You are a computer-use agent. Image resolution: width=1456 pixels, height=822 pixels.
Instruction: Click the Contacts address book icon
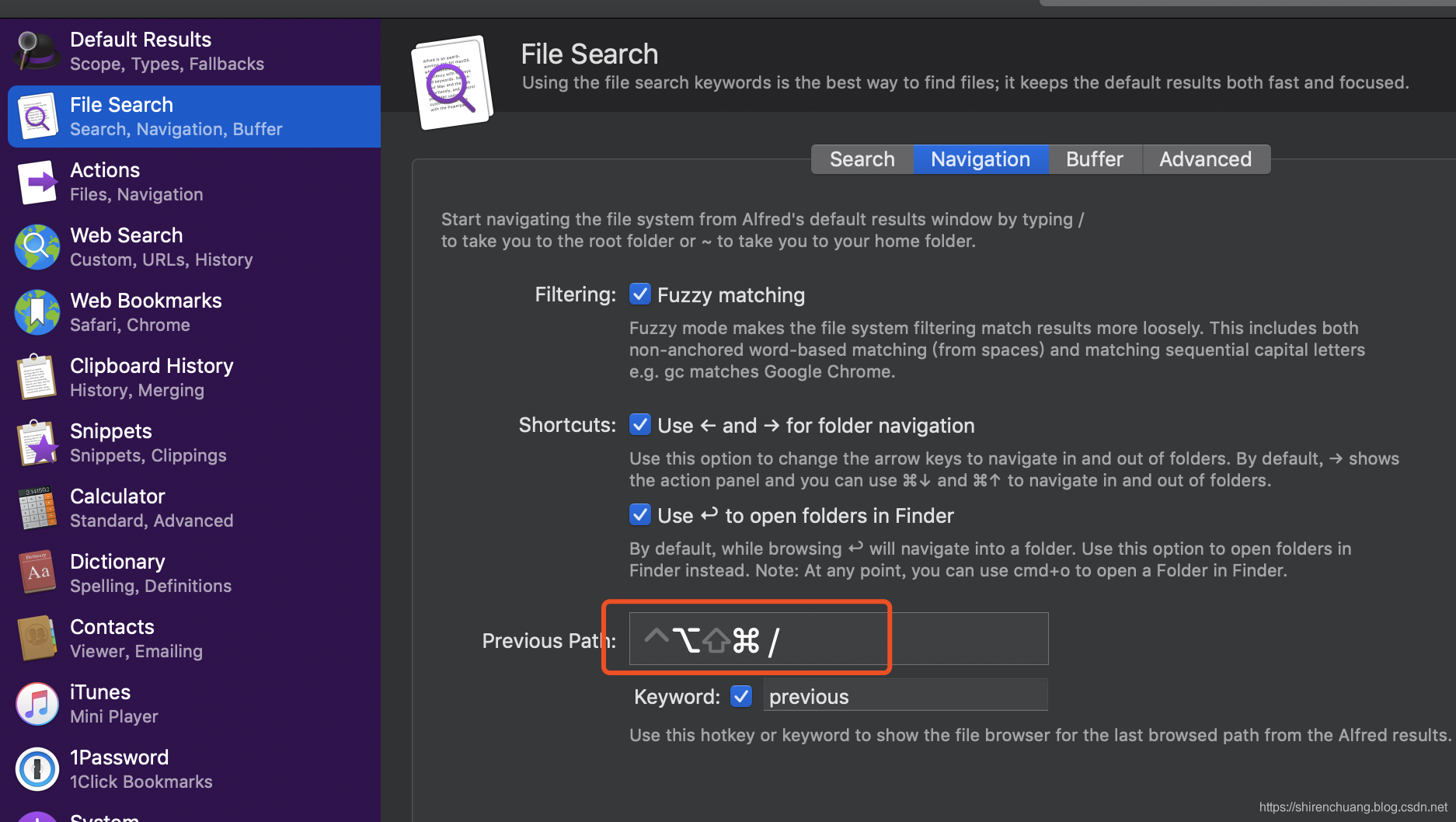37,639
